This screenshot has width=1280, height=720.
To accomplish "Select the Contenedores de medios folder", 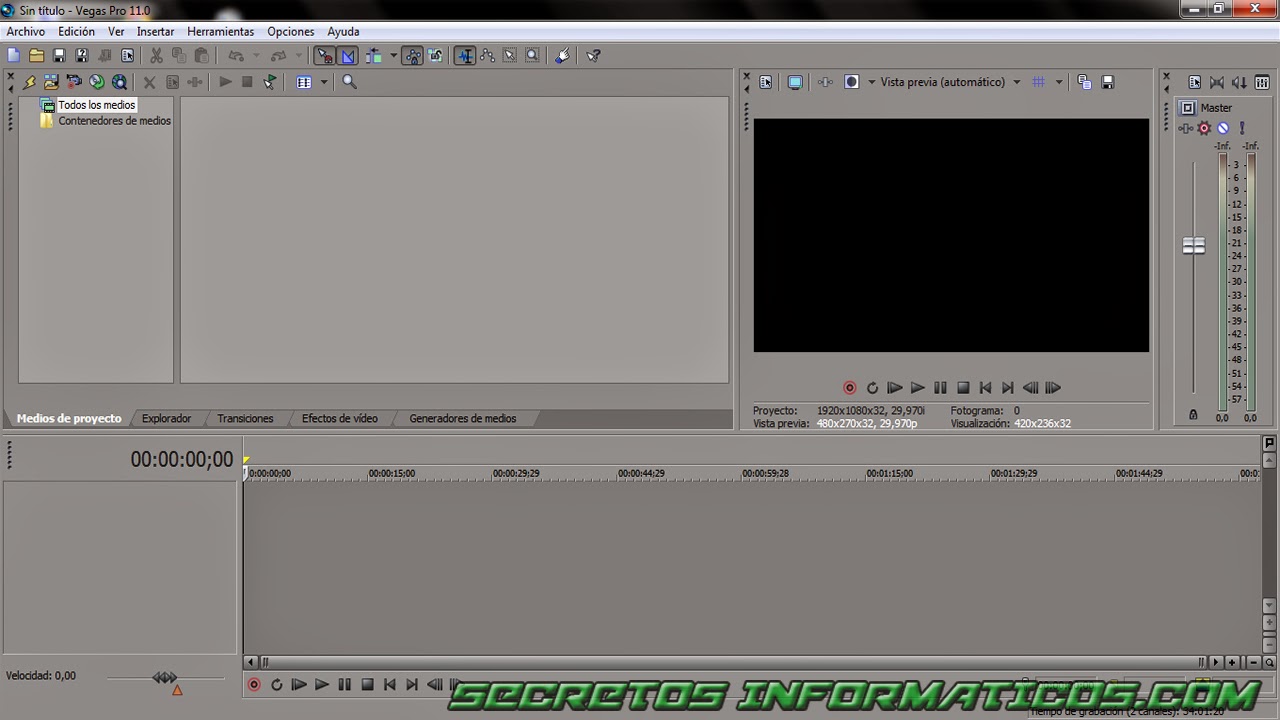I will (114, 121).
